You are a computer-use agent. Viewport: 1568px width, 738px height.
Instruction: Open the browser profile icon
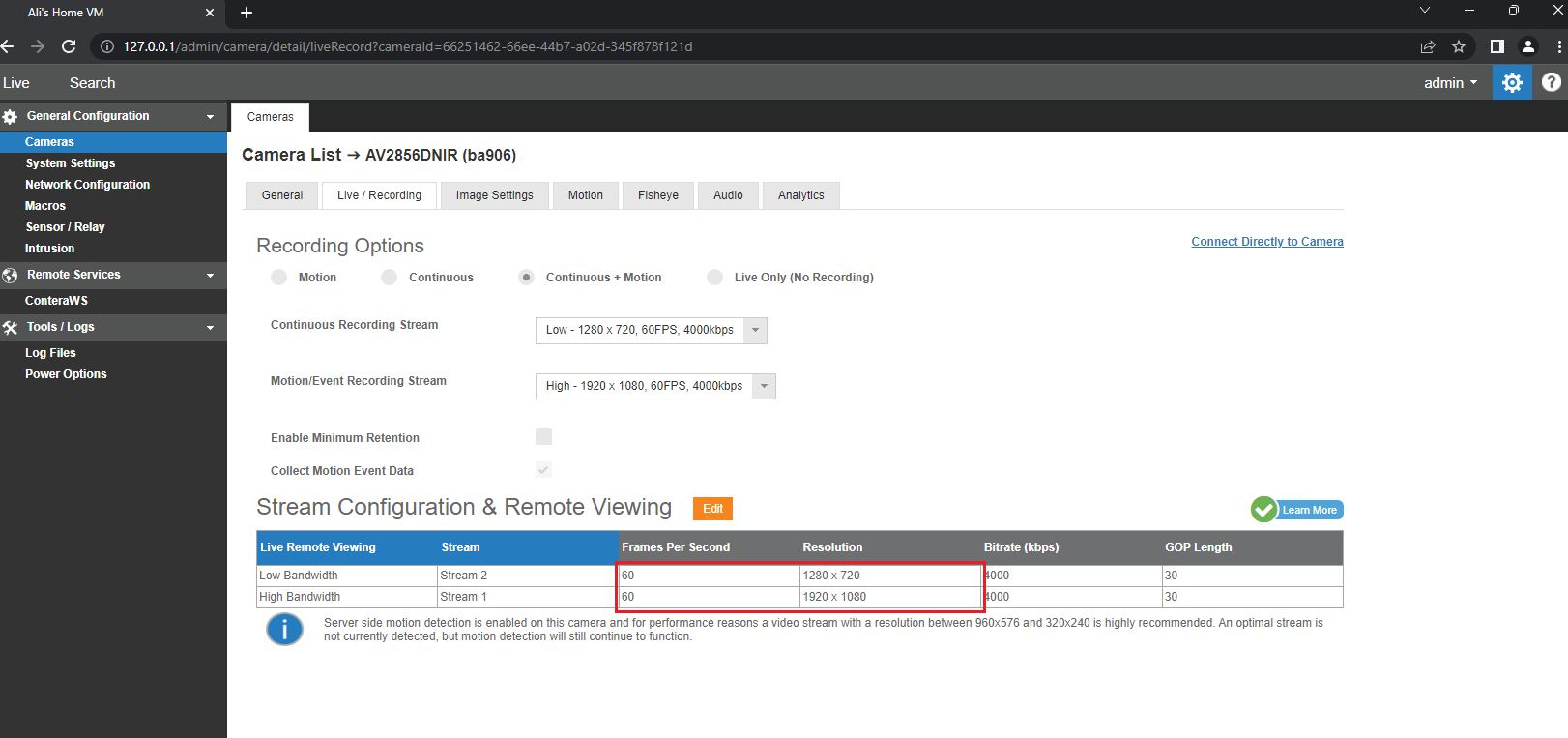pyautogui.click(x=1528, y=46)
